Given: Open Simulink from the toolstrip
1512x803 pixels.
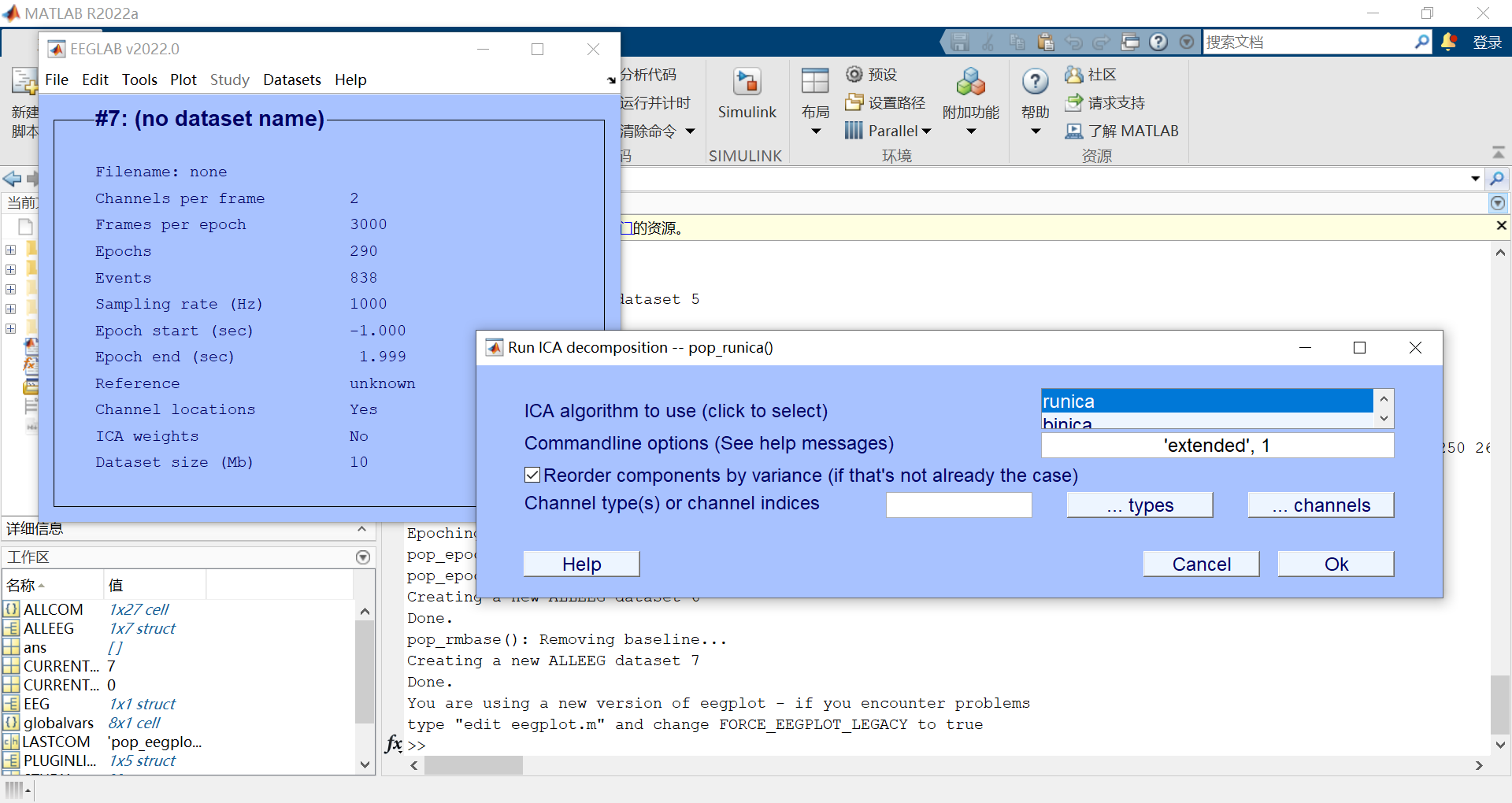Looking at the screenshot, I should pyautogui.click(x=747, y=94).
